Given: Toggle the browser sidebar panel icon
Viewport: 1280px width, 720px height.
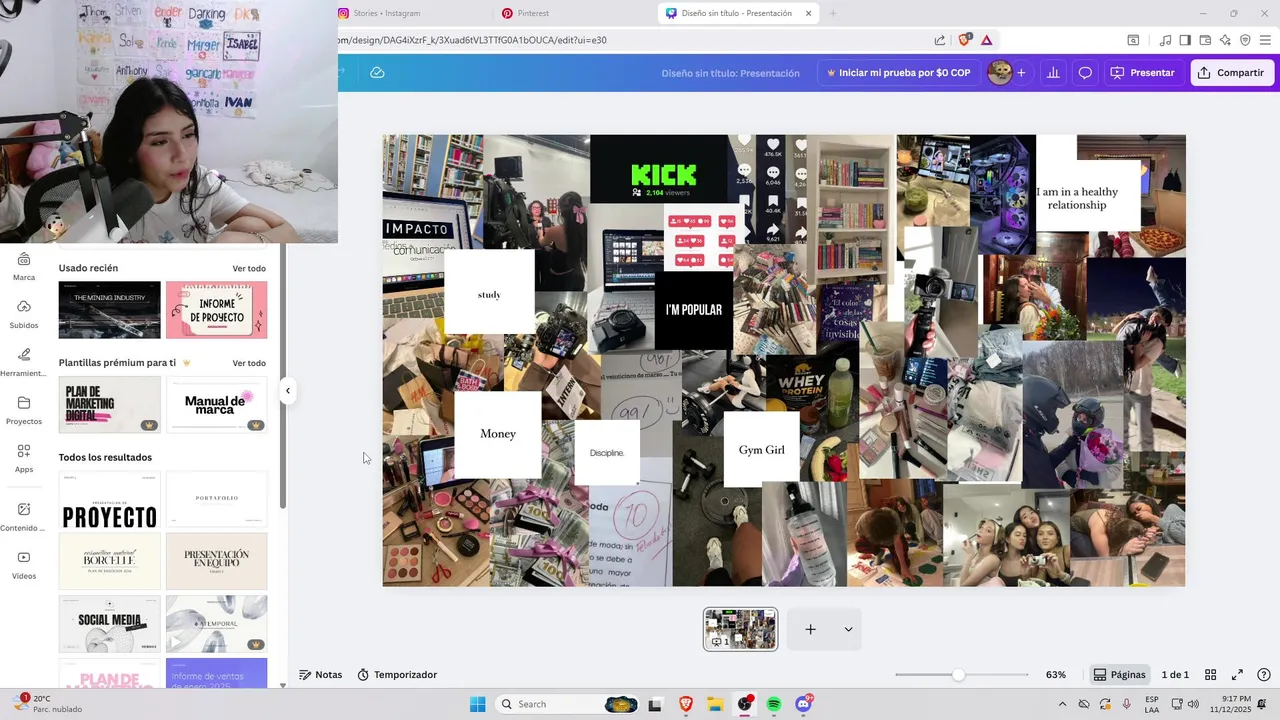Looking at the screenshot, I should pyautogui.click(x=1185, y=40).
